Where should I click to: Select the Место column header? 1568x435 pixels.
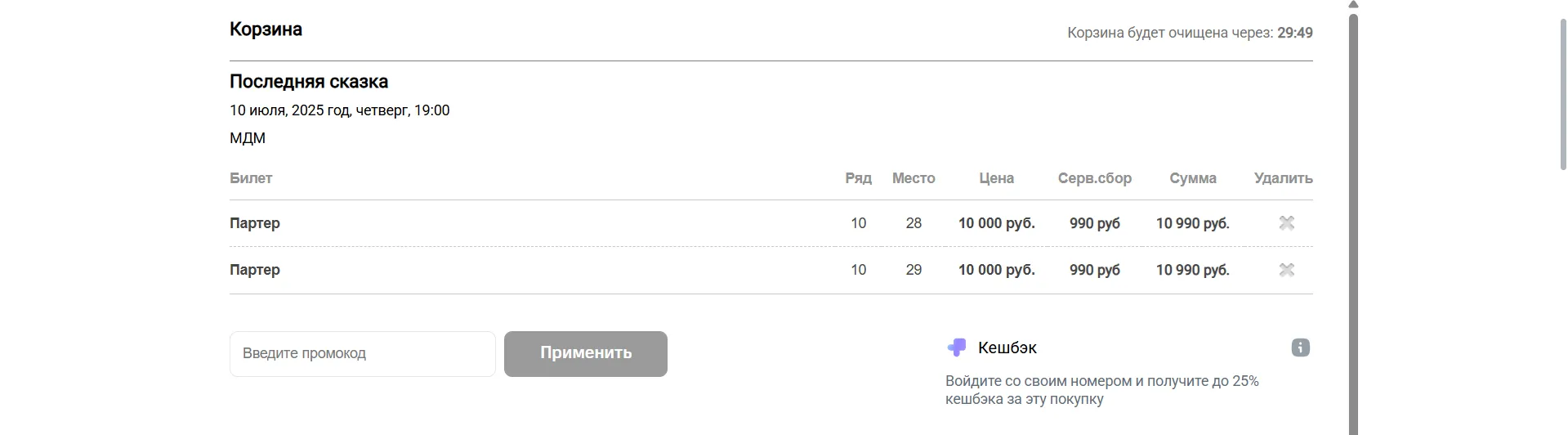(x=914, y=178)
